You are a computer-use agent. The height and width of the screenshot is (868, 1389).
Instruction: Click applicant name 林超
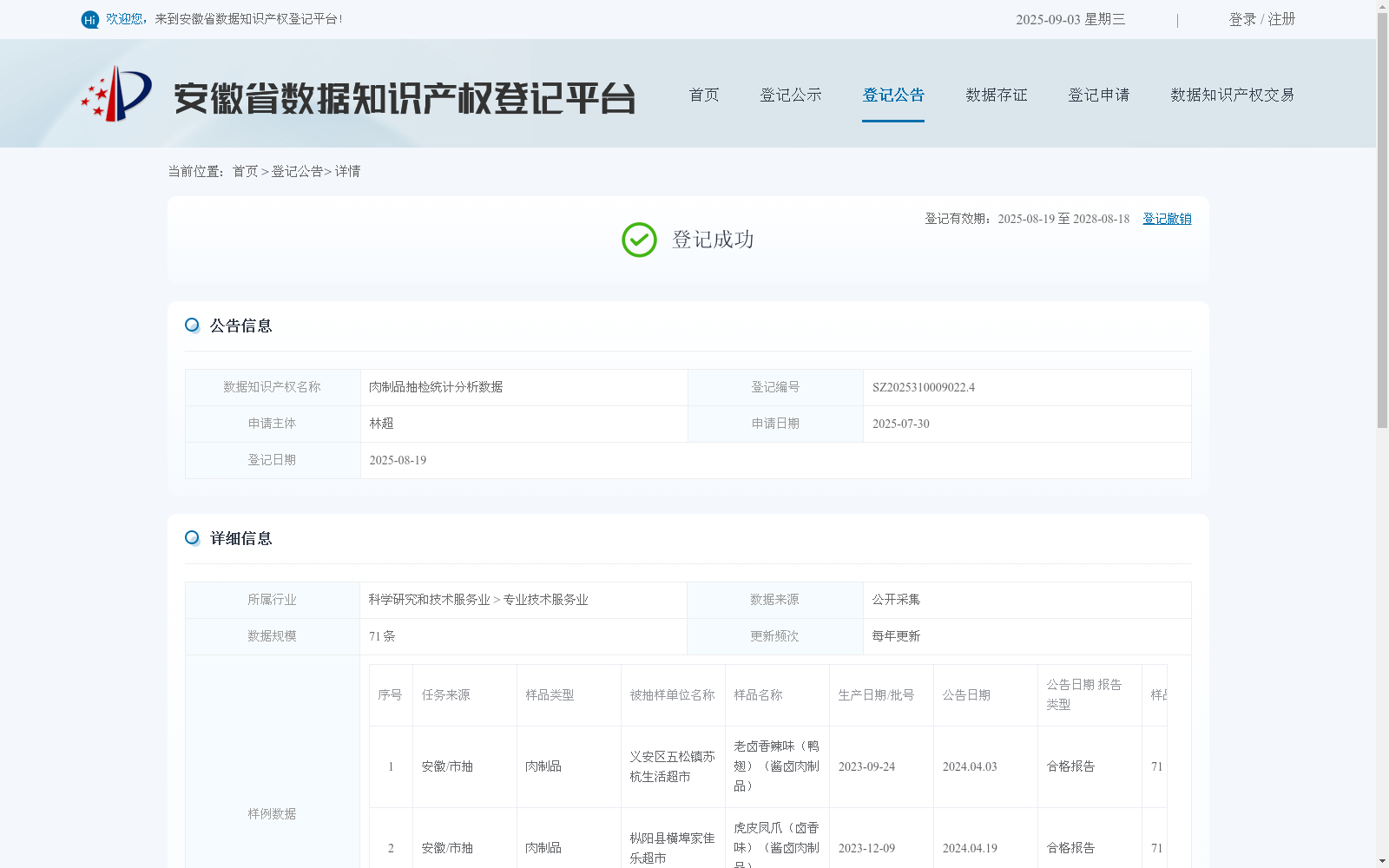point(381,424)
